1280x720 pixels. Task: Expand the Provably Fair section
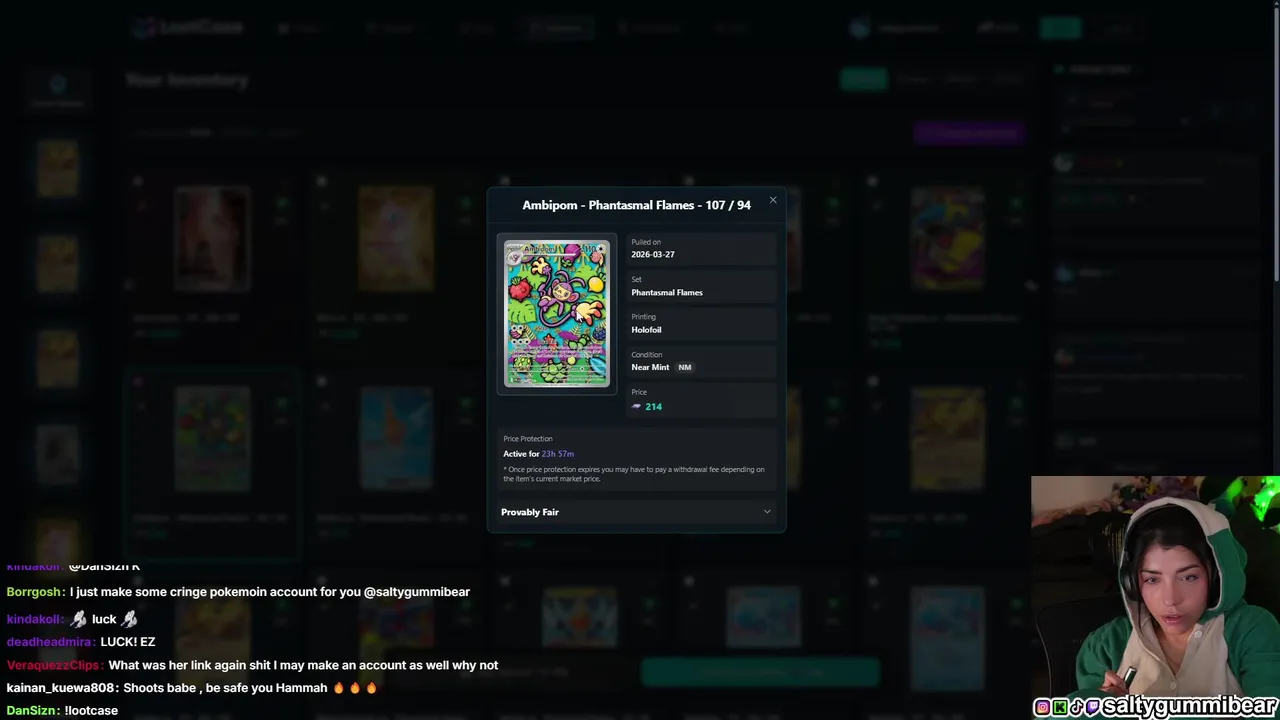[636, 512]
